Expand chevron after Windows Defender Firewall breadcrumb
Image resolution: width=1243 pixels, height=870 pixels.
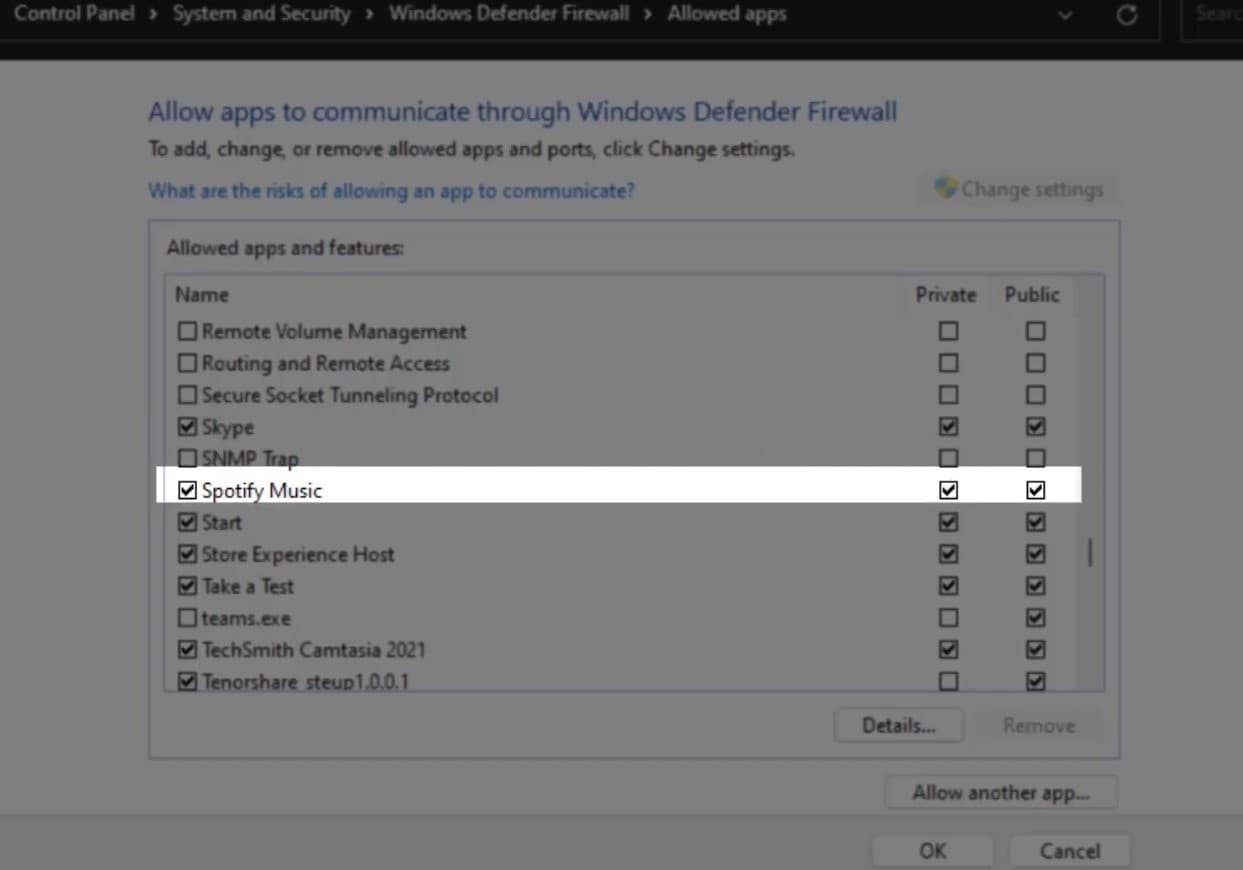click(648, 15)
